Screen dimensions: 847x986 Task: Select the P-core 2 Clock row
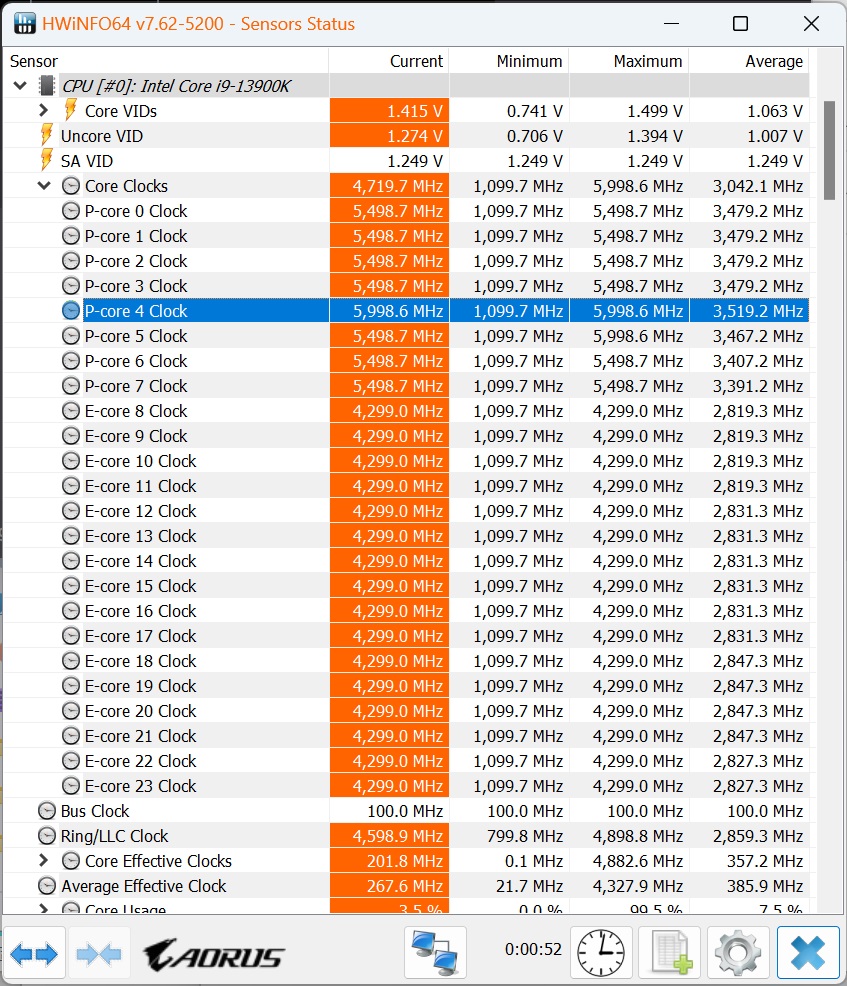(406, 261)
